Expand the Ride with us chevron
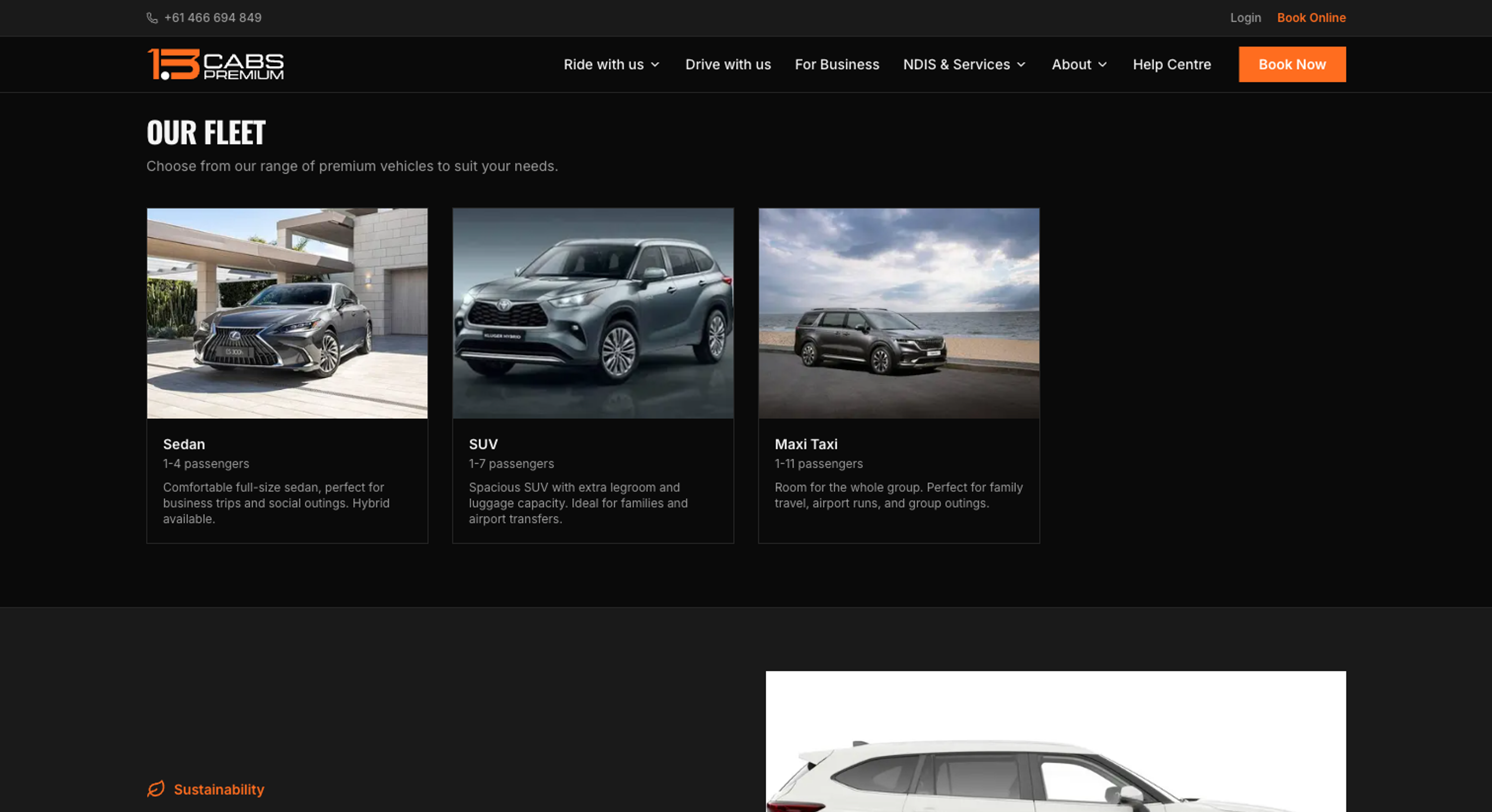 pyautogui.click(x=655, y=65)
